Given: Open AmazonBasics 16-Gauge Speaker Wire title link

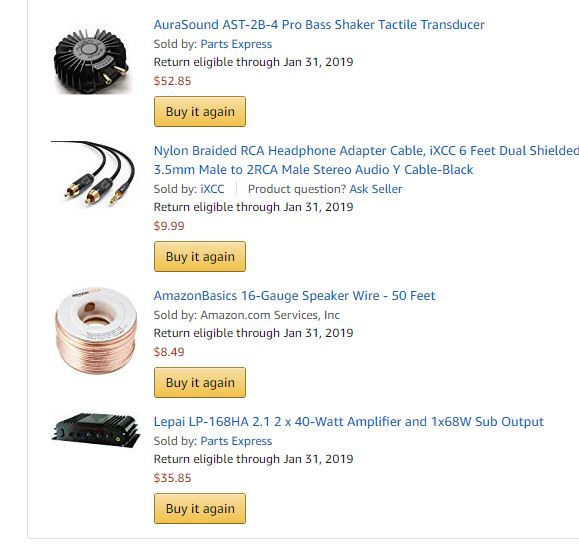Looking at the screenshot, I should (x=294, y=296).
